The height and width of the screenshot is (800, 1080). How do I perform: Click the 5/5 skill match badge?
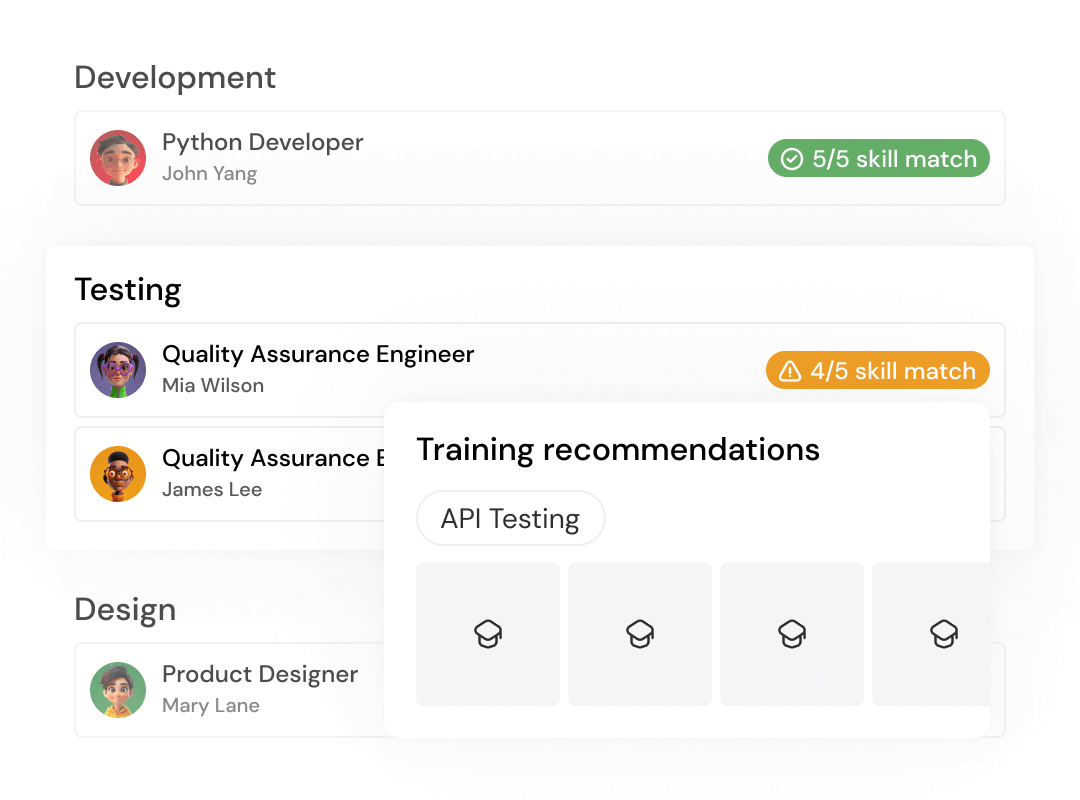pyautogui.click(x=879, y=159)
